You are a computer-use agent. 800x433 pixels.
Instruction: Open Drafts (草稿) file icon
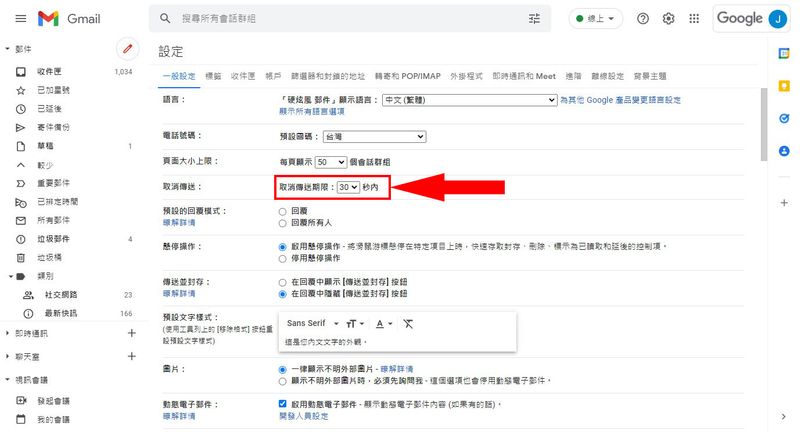coord(21,146)
